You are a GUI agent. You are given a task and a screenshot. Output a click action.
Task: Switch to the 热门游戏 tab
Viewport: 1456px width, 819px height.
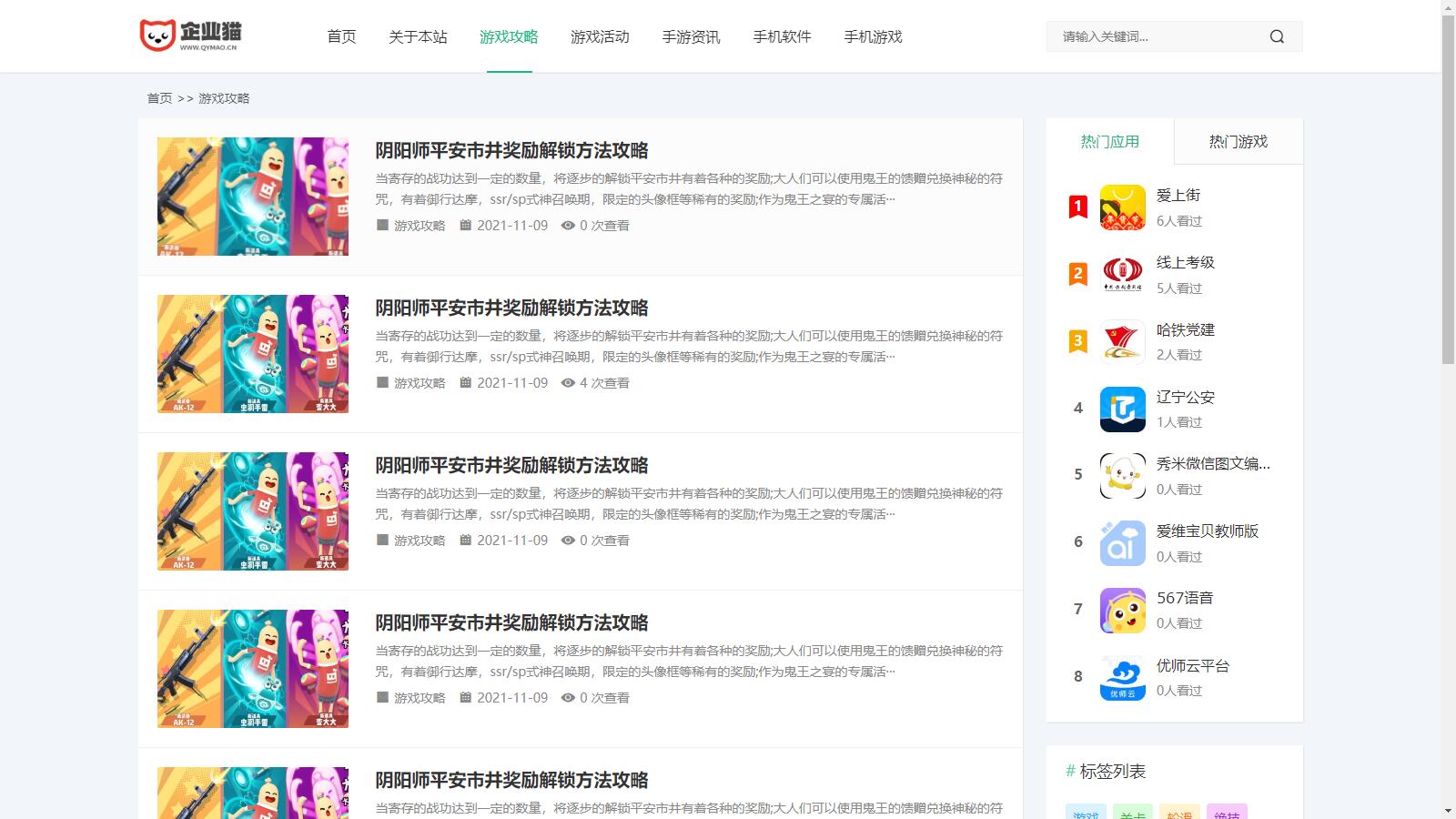[x=1238, y=141]
